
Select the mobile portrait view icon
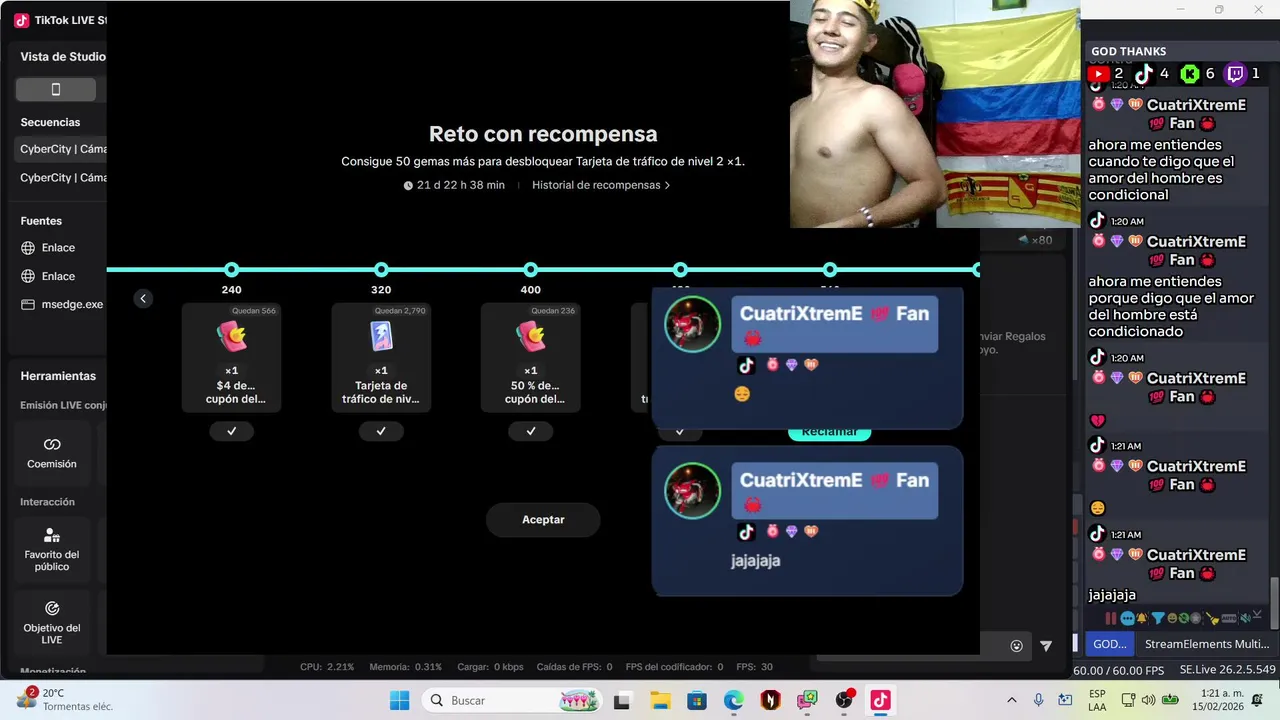pyautogui.click(x=56, y=89)
